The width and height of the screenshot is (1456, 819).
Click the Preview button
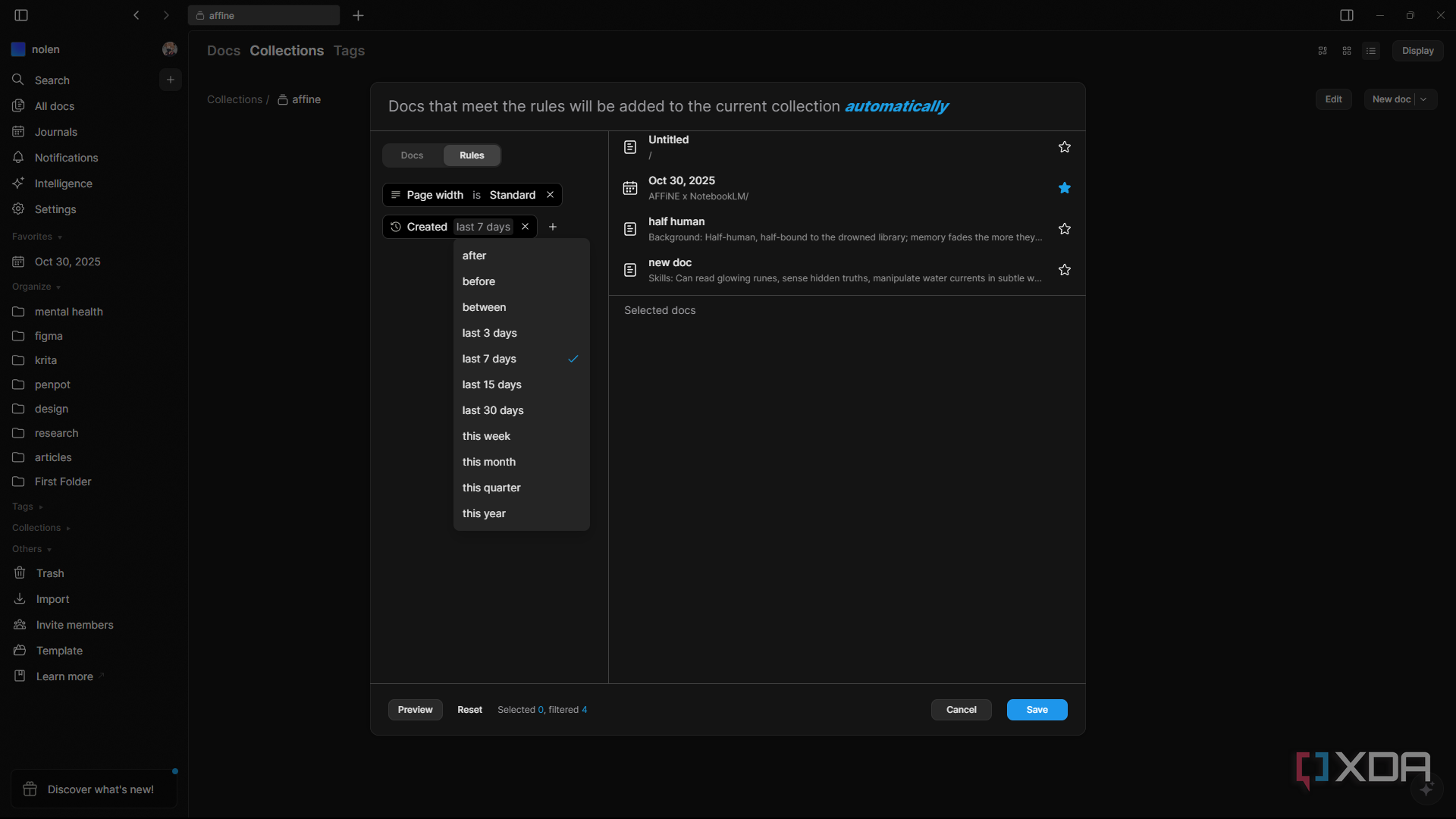tap(416, 710)
